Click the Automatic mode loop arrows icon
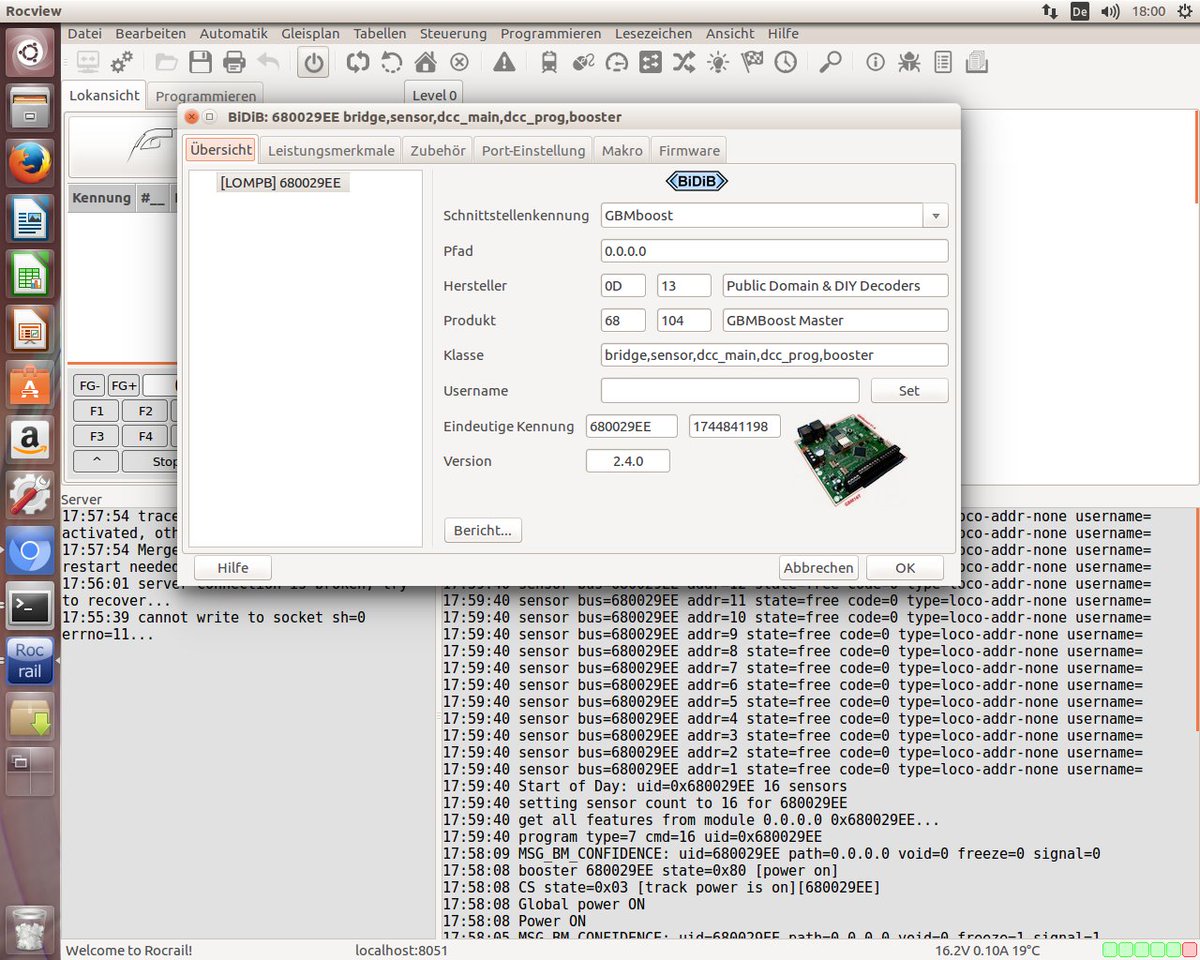The width and height of the screenshot is (1200, 960). 358,63
